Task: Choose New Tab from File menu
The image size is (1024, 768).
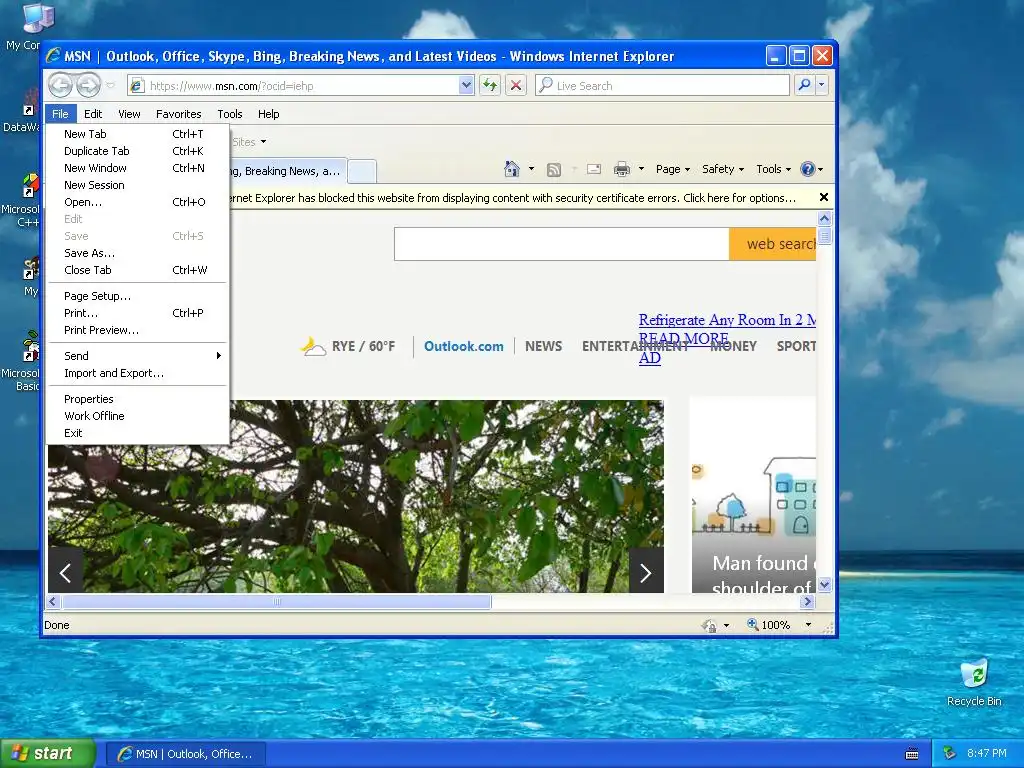Action: click(x=138, y=134)
